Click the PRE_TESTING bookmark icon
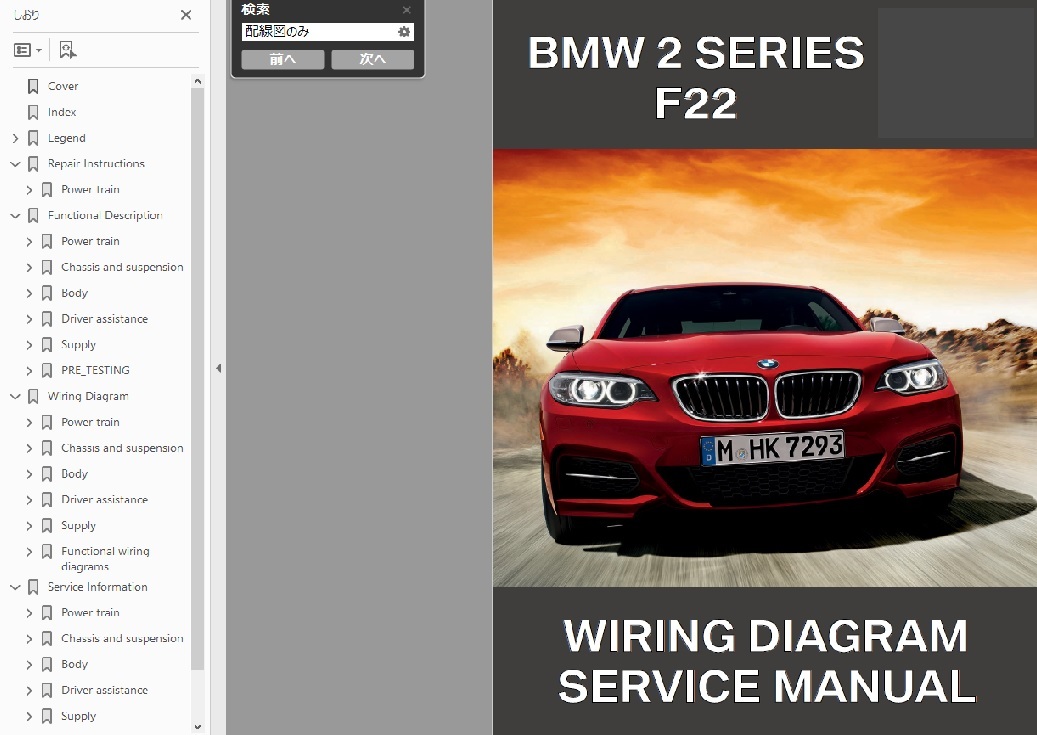 pyautogui.click(x=47, y=370)
